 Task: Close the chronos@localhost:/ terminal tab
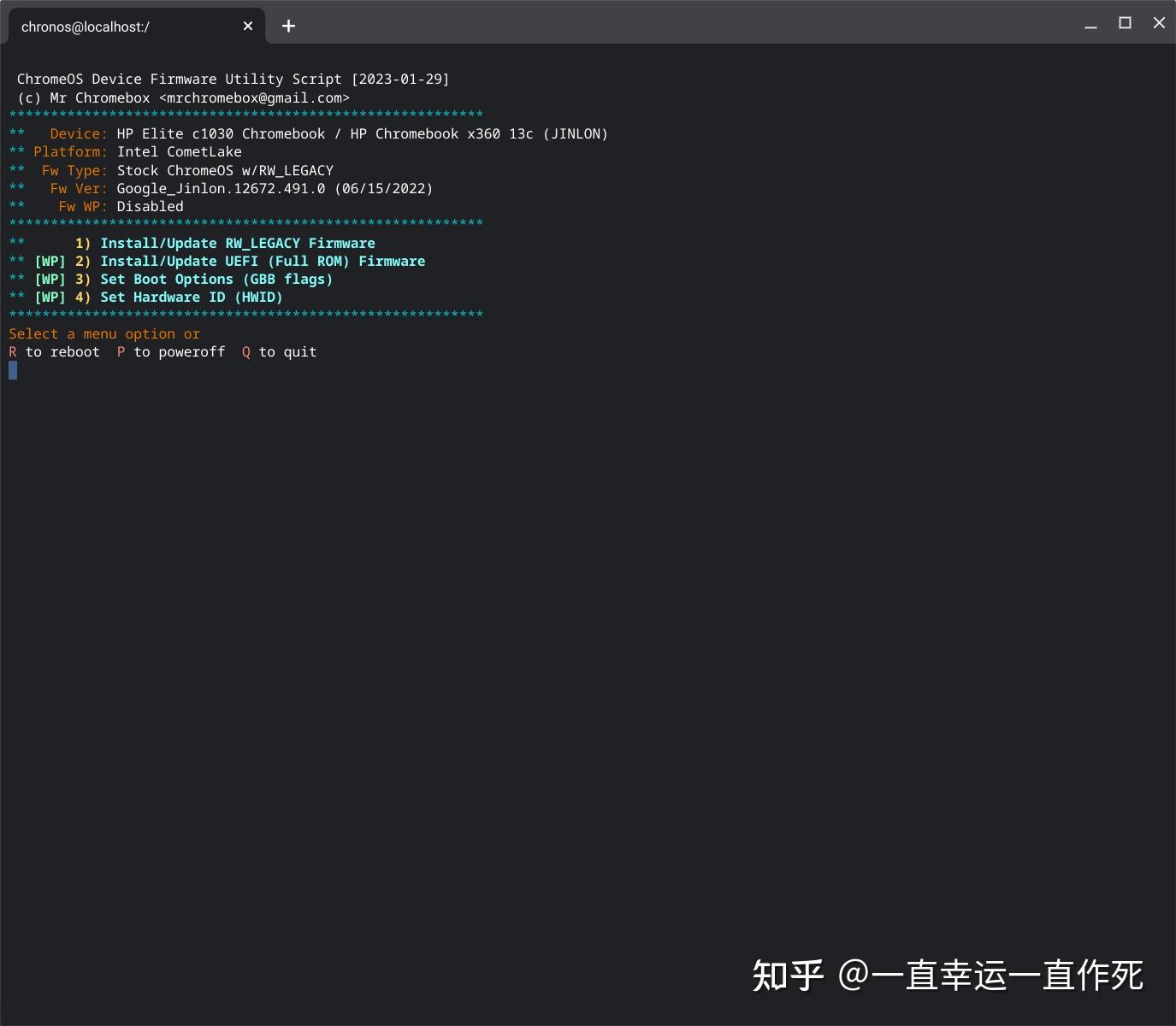coord(248,27)
